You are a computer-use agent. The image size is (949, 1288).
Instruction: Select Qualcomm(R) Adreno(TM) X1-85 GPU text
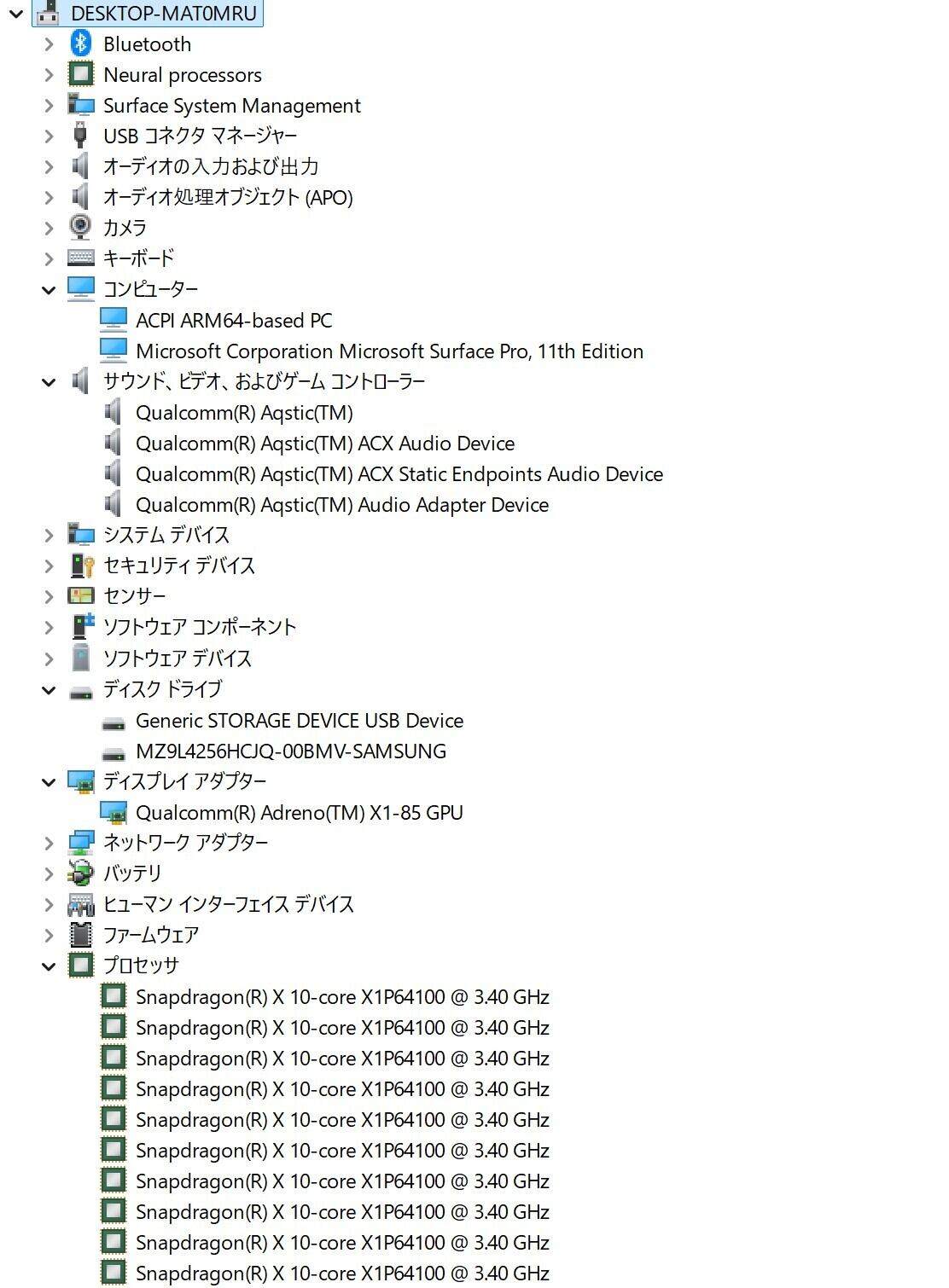pos(300,812)
